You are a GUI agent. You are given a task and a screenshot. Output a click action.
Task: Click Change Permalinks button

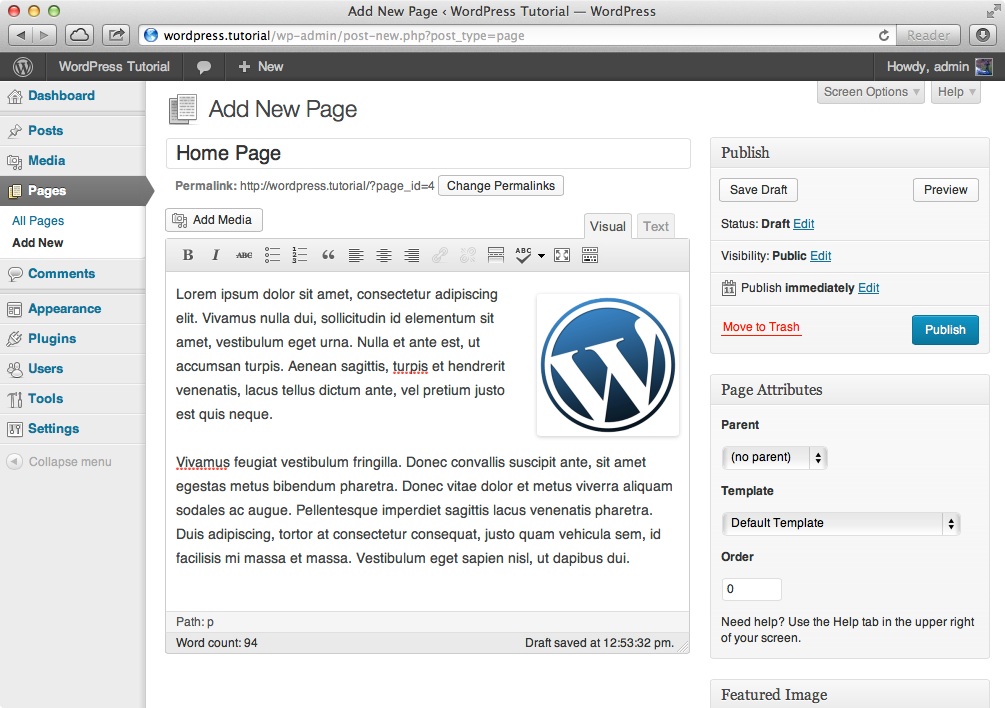click(501, 186)
